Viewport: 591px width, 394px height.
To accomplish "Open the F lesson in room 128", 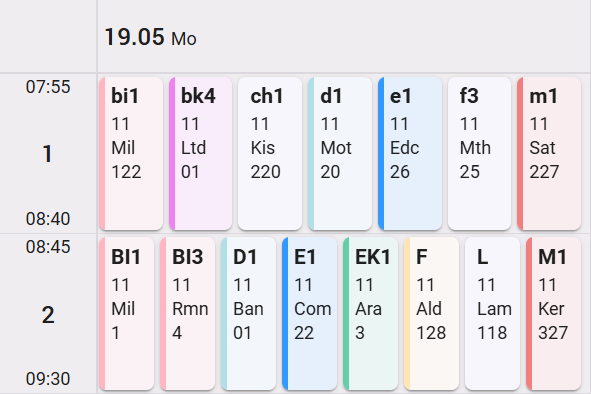I will (432, 313).
